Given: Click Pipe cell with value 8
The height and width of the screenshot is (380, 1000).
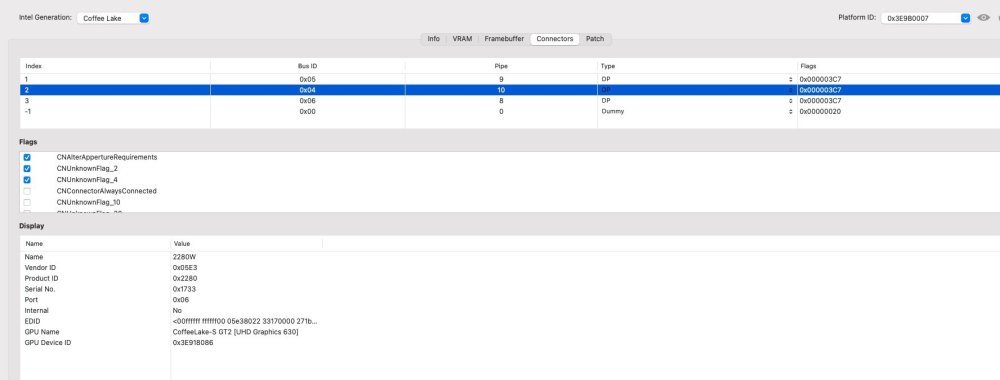Looking at the screenshot, I should [x=501, y=101].
